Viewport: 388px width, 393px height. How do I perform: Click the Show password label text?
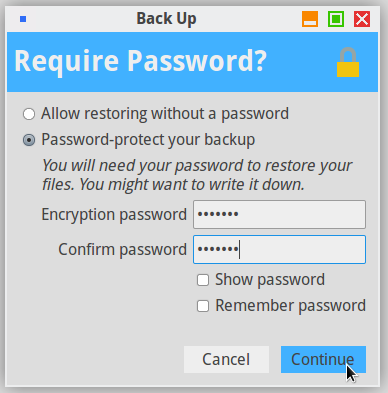(270, 280)
